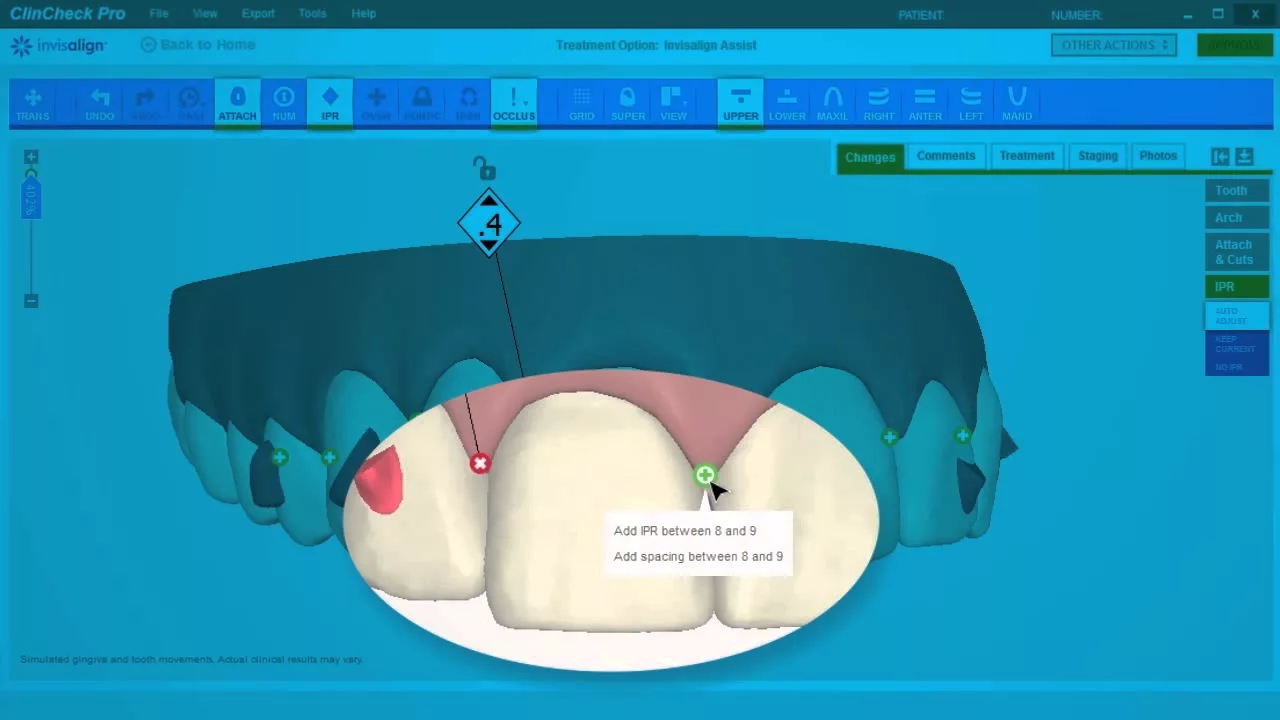This screenshot has width=1280, height=720.
Task: Switch to RIGHT buccal view
Action: 879,103
